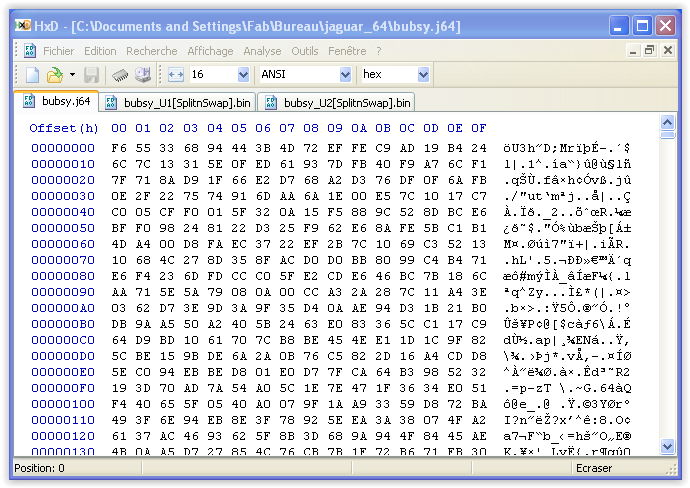Click the scrollbar down arrow

click(668, 447)
